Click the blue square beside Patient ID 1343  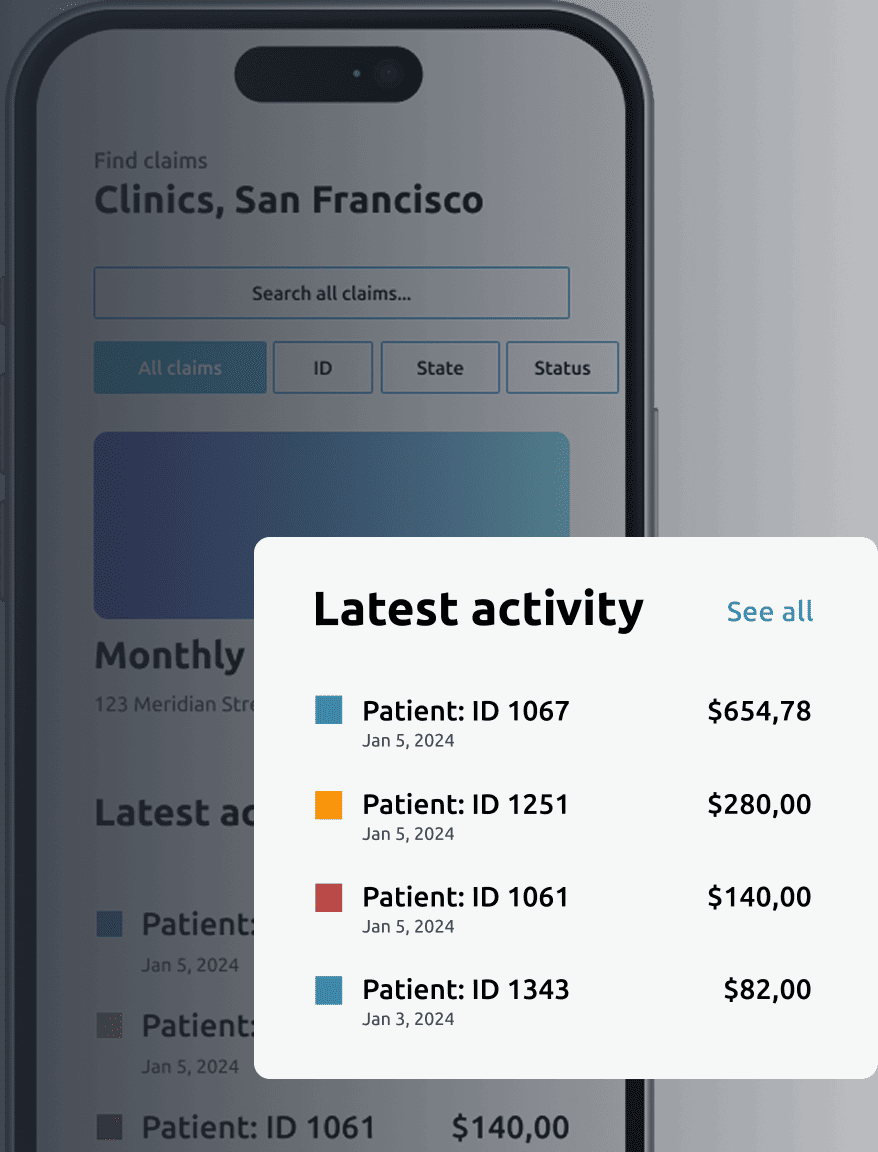[328, 990]
